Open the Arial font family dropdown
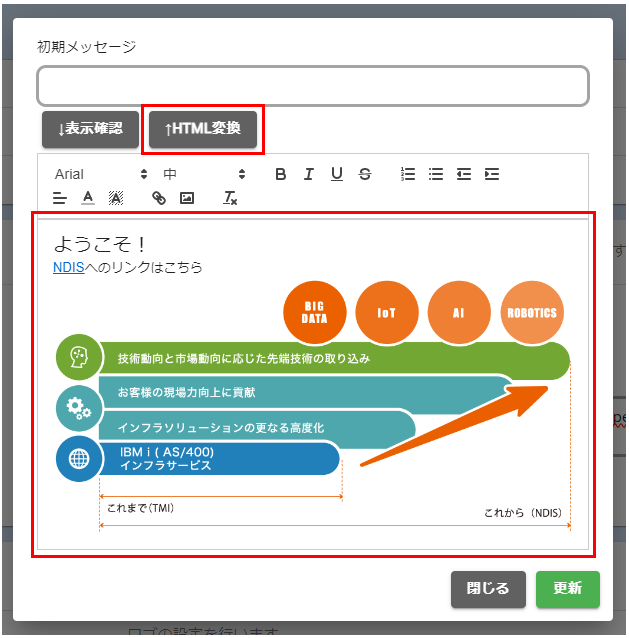Screen dimensions: 629x638 100,174
